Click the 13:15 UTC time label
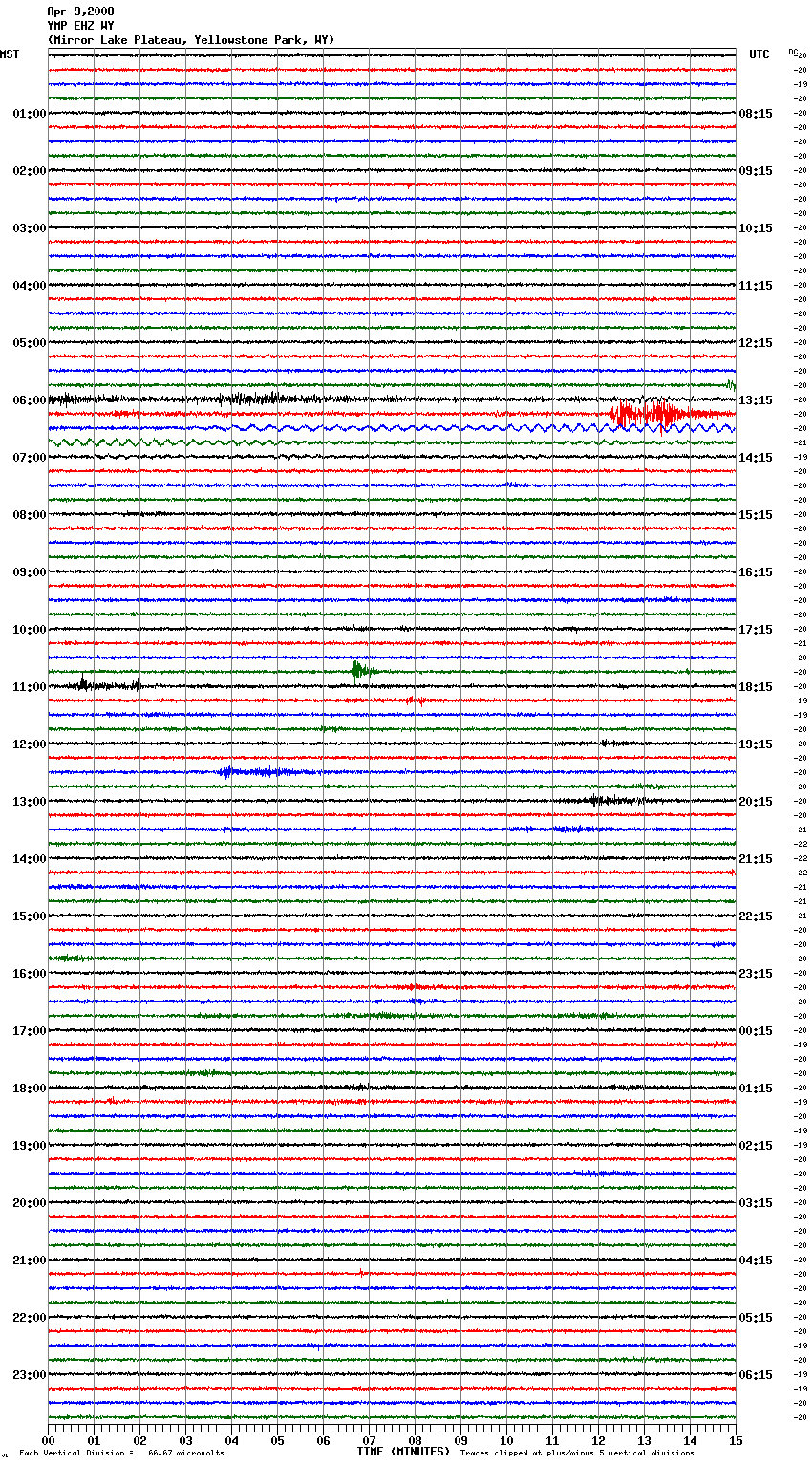812x1466 pixels. click(x=756, y=400)
